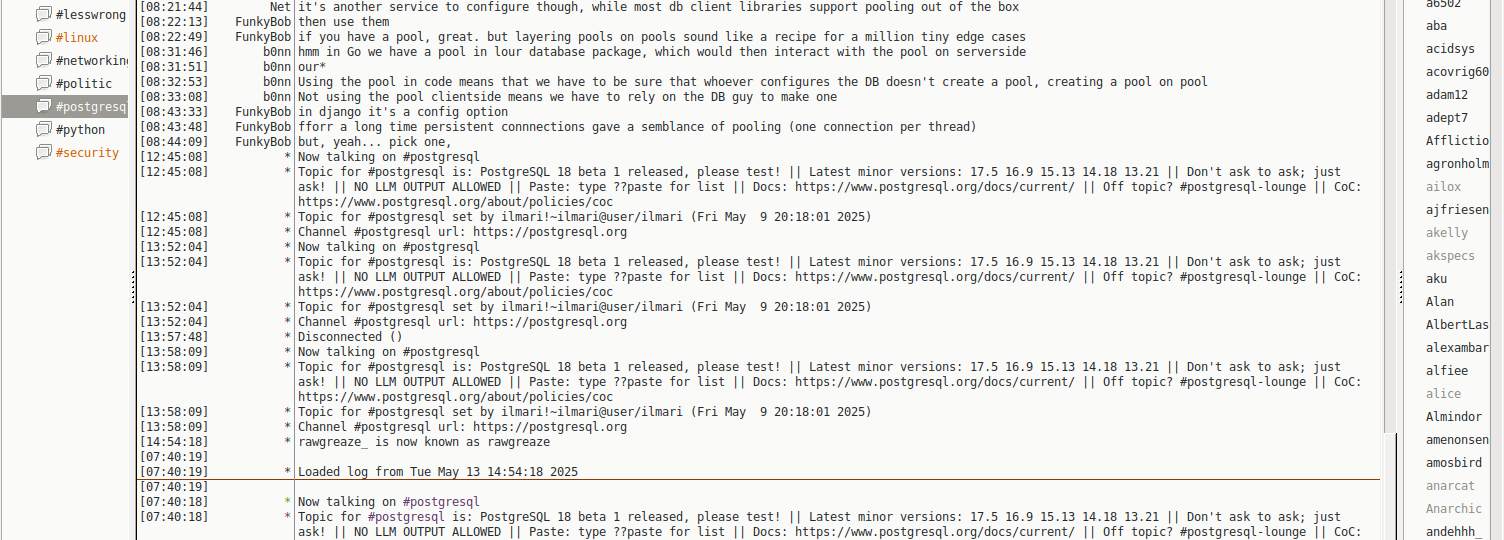Open the postgresql.org channel URL at 13:58:09
Screen dimensions: 1504x540
pyautogui.click(x=550, y=427)
